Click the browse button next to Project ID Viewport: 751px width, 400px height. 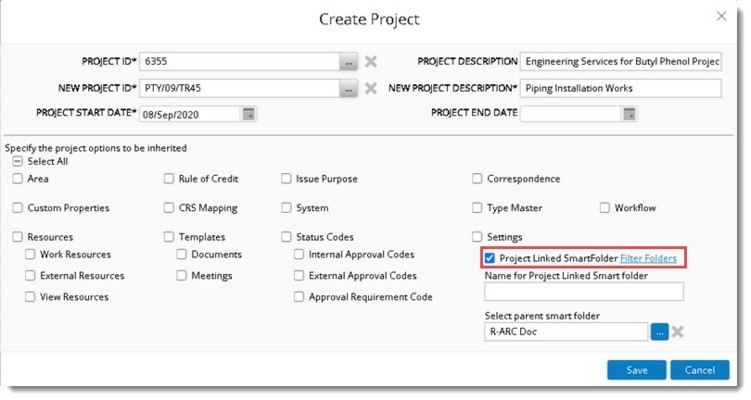pyautogui.click(x=348, y=62)
